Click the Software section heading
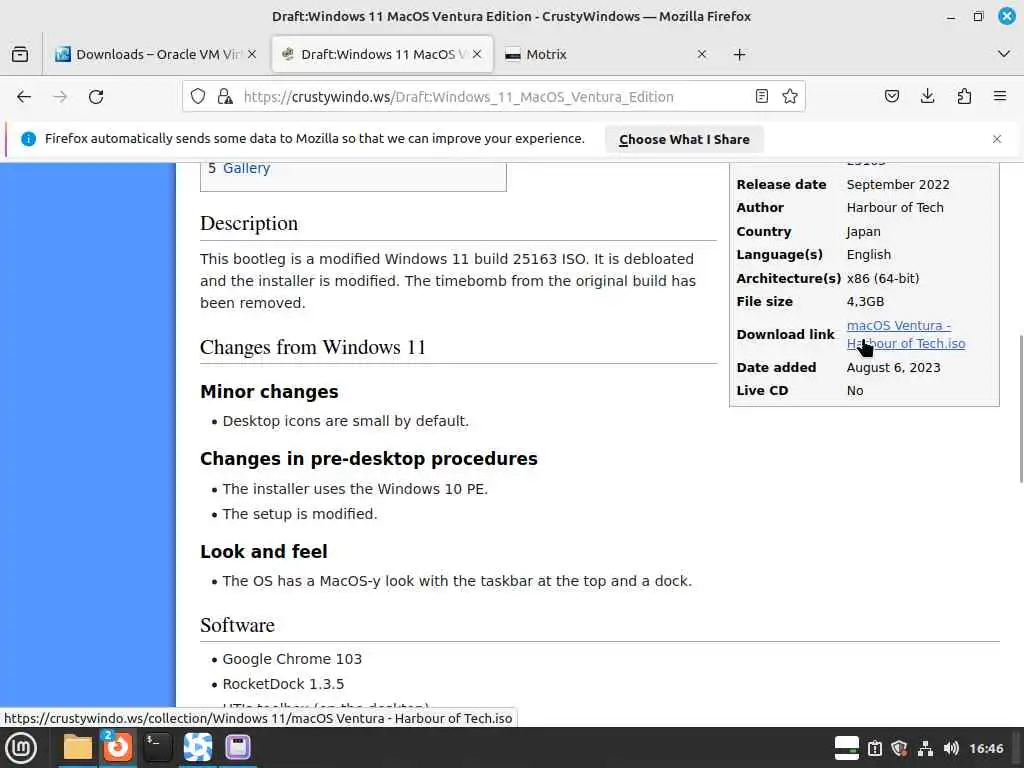Image resolution: width=1024 pixels, height=768 pixels. [x=237, y=626]
